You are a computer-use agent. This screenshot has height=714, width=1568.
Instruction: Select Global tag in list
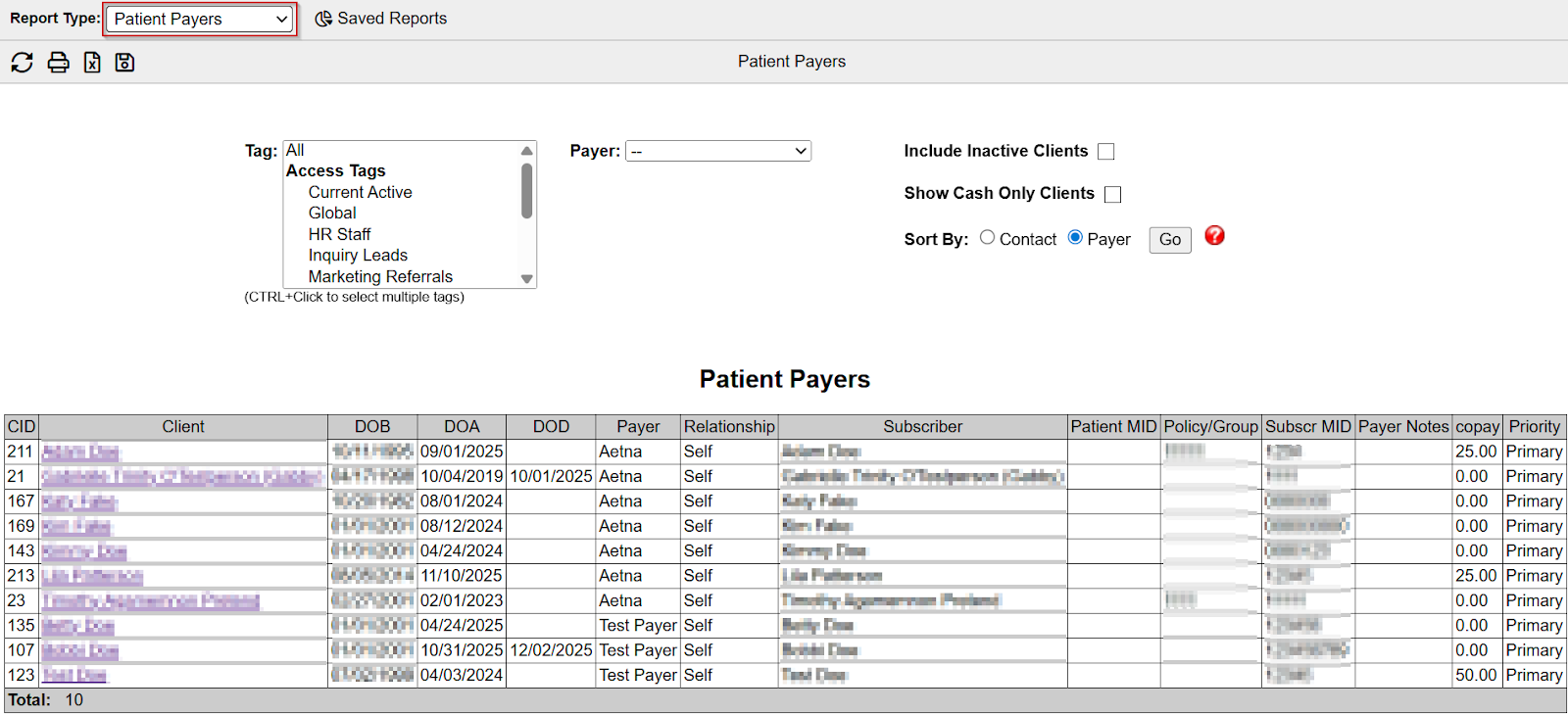point(332,214)
